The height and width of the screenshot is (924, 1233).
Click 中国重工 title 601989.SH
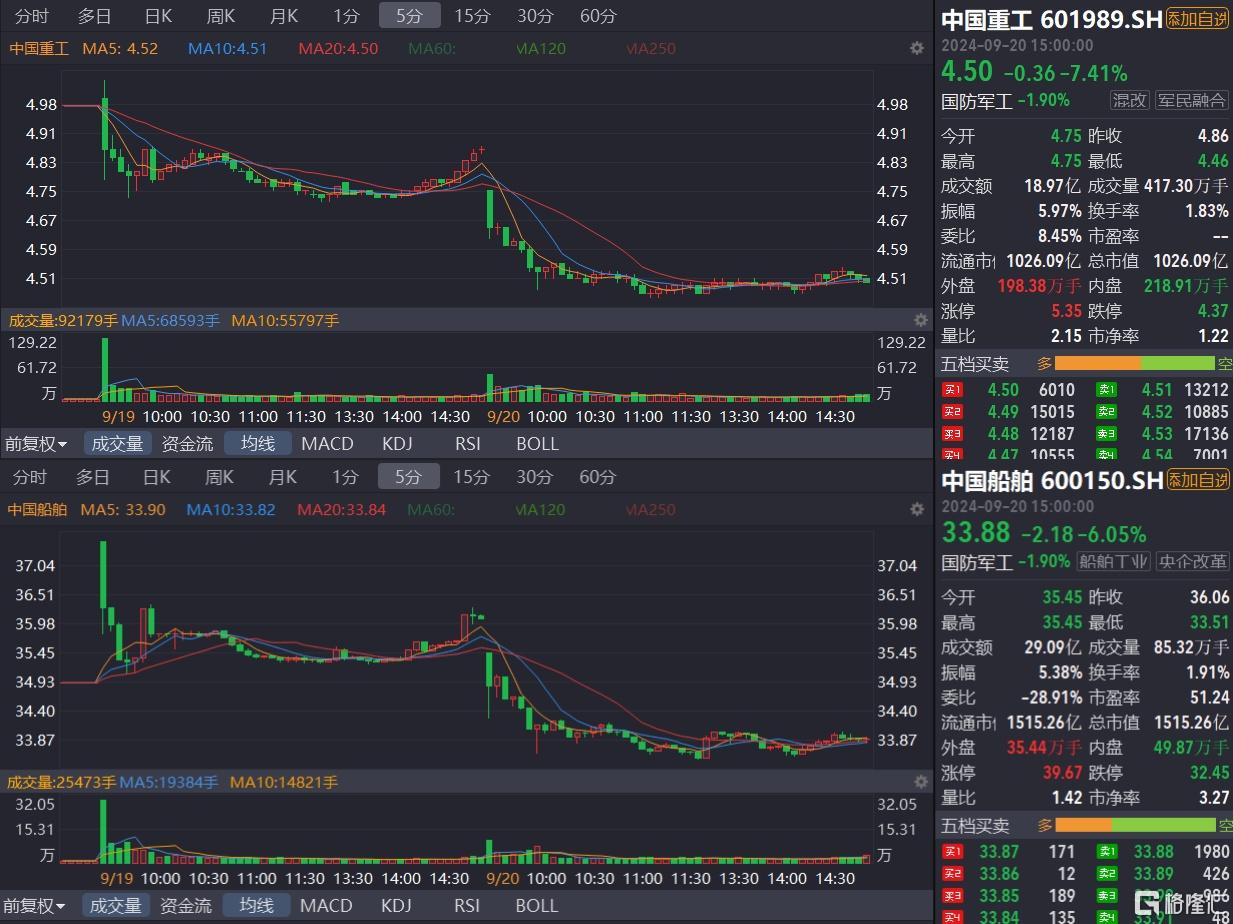click(x=1052, y=19)
